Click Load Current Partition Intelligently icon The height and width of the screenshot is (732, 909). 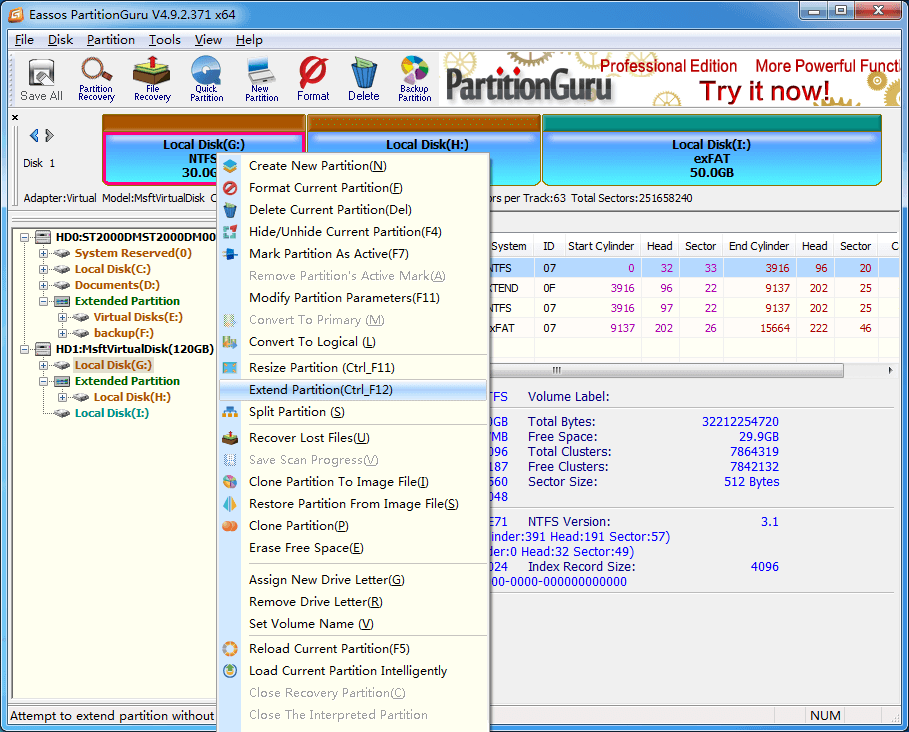click(x=230, y=671)
